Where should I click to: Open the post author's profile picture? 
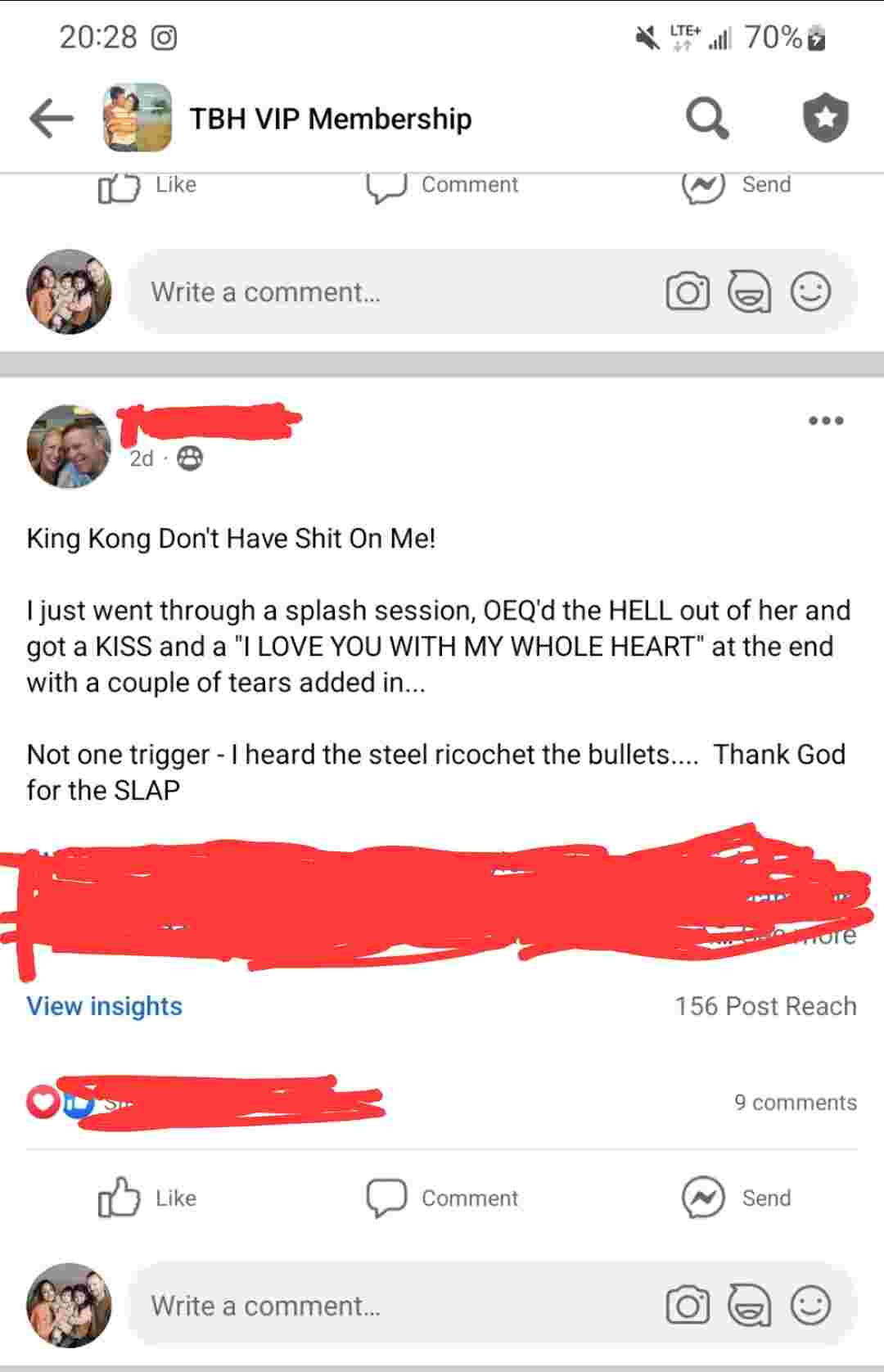coord(69,446)
